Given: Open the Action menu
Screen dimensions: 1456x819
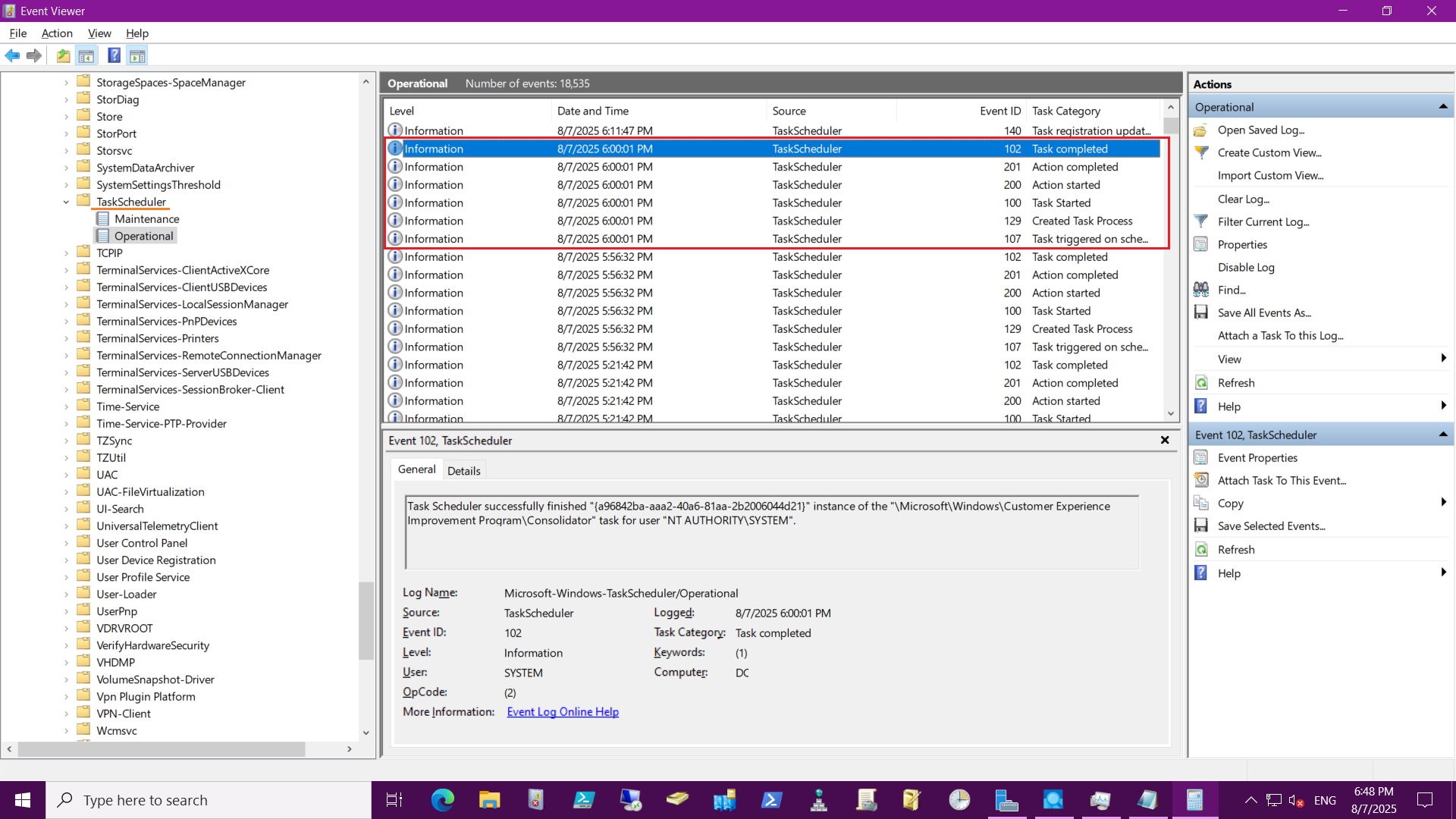Looking at the screenshot, I should tap(57, 33).
